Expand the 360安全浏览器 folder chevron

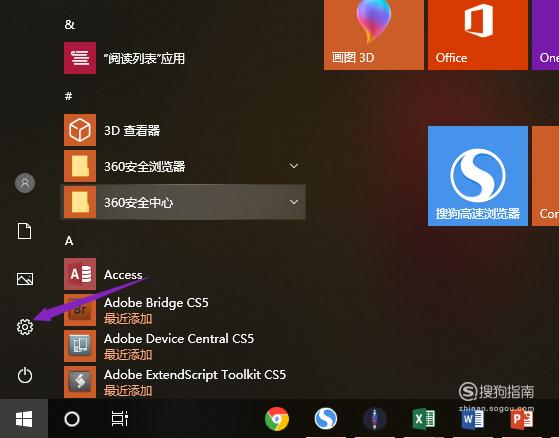(294, 166)
